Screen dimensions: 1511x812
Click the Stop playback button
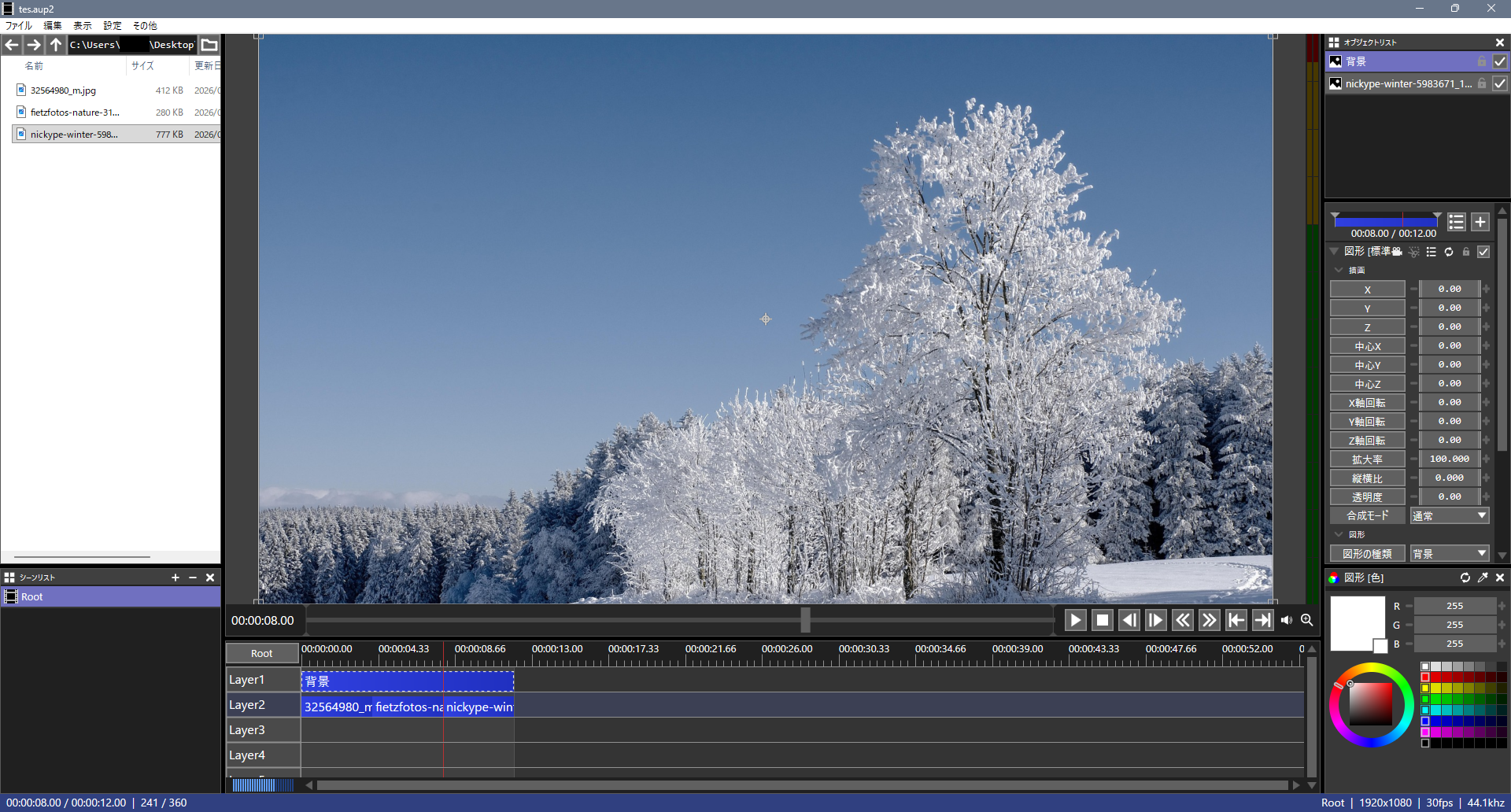point(1103,620)
